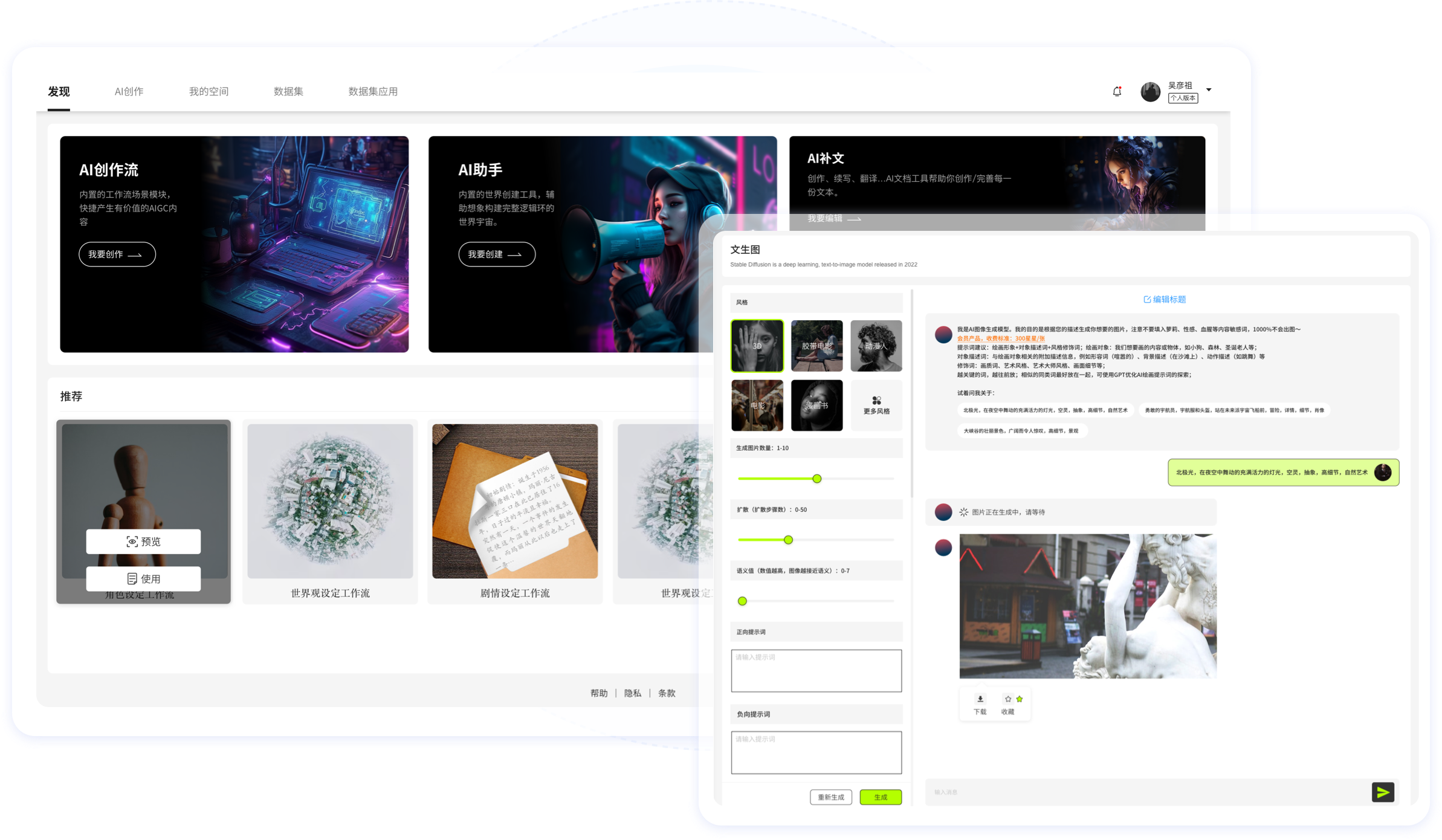Select the 电影 style thumbnail

pos(757,405)
